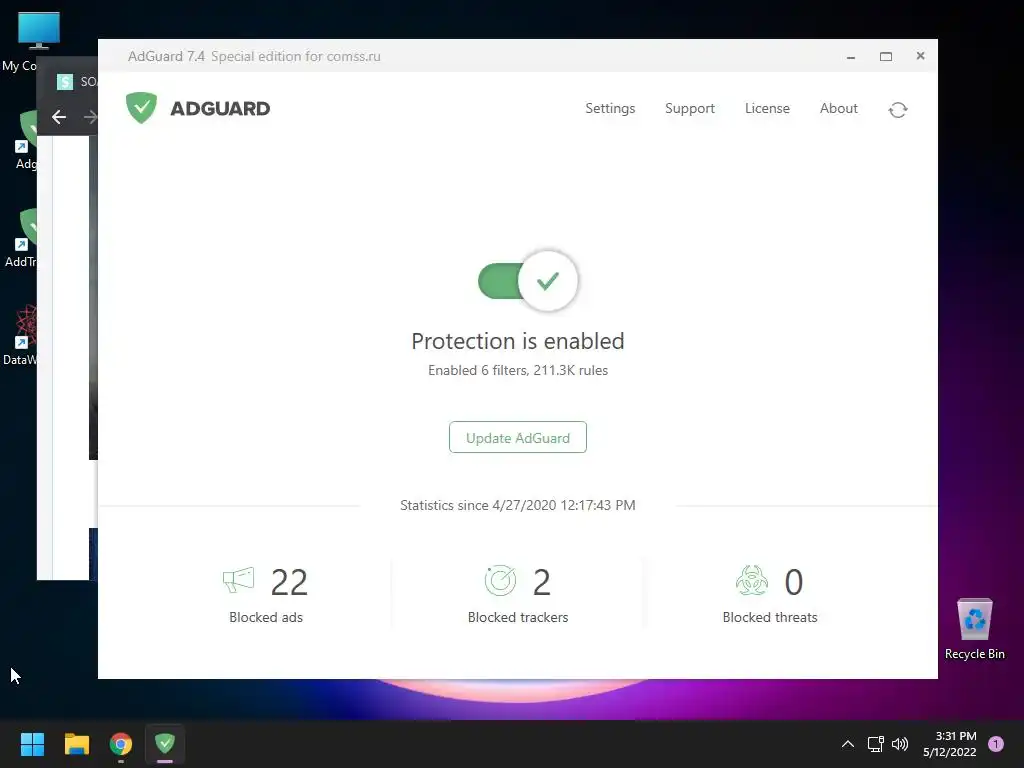Click the Protection is enabled text
This screenshot has width=1024, height=768.
point(518,341)
